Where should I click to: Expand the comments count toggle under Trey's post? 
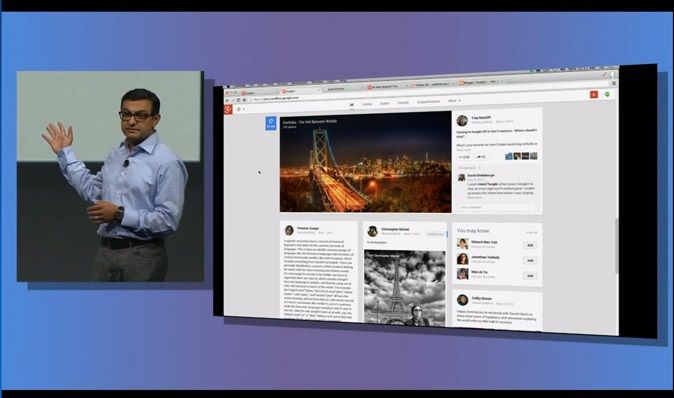[x=469, y=168]
